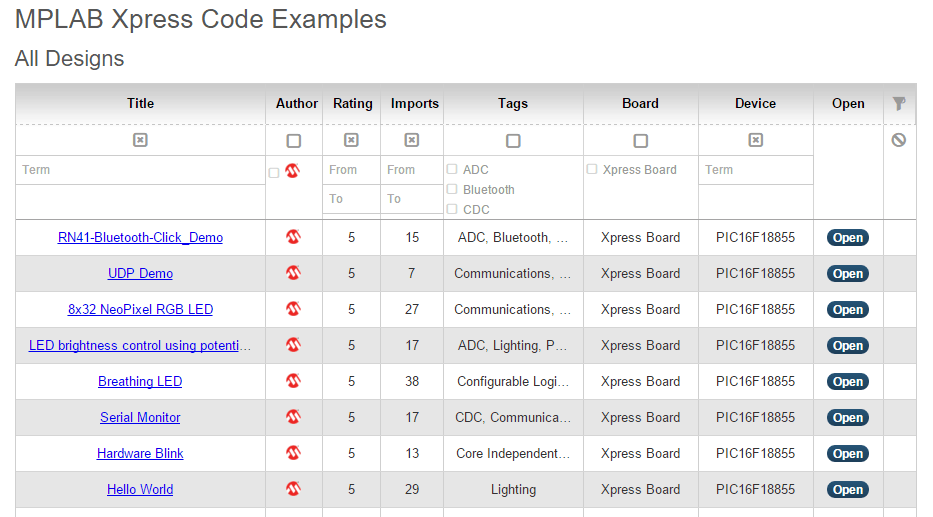This screenshot has height=517, width=933.
Task: Focus the Device Term filter field
Action: tap(755, 170)
